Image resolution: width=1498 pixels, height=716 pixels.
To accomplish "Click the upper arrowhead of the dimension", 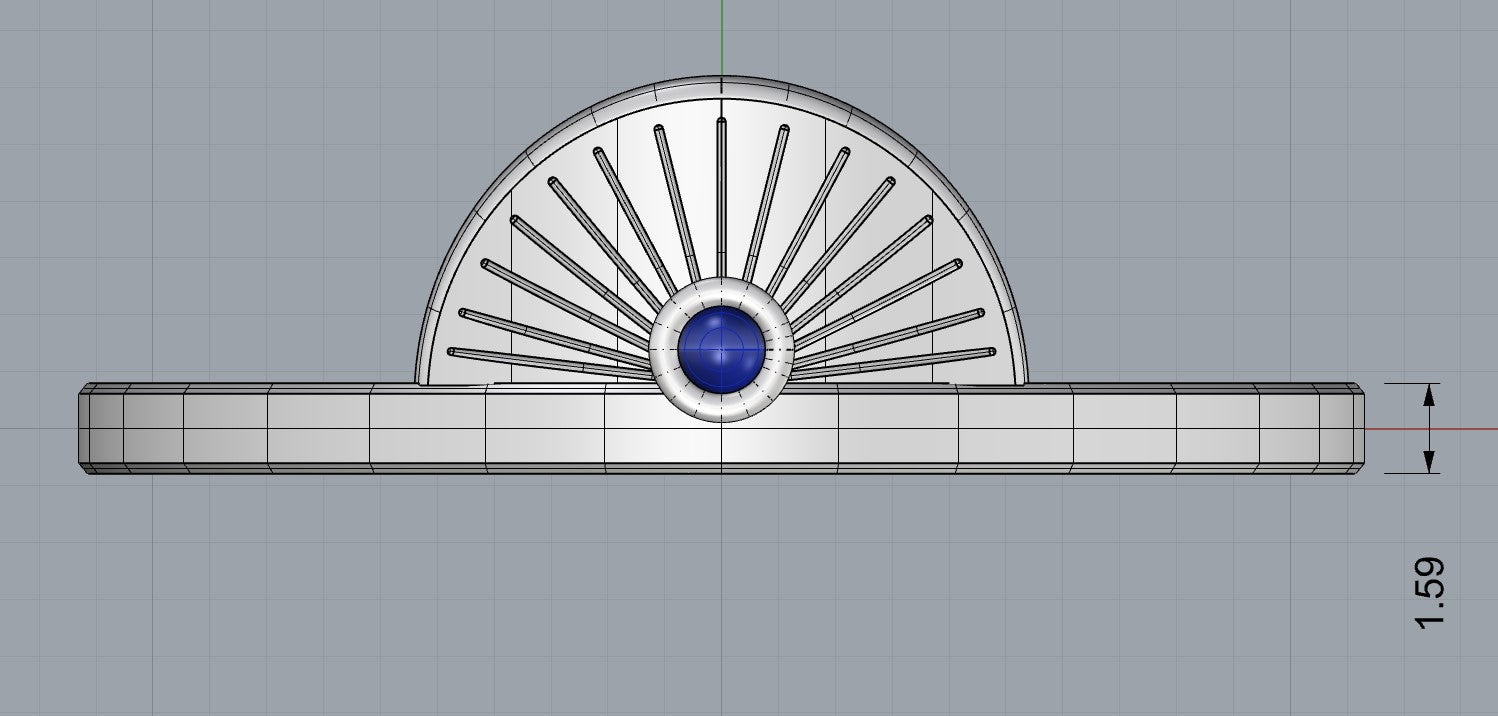I will [1430, 394].
